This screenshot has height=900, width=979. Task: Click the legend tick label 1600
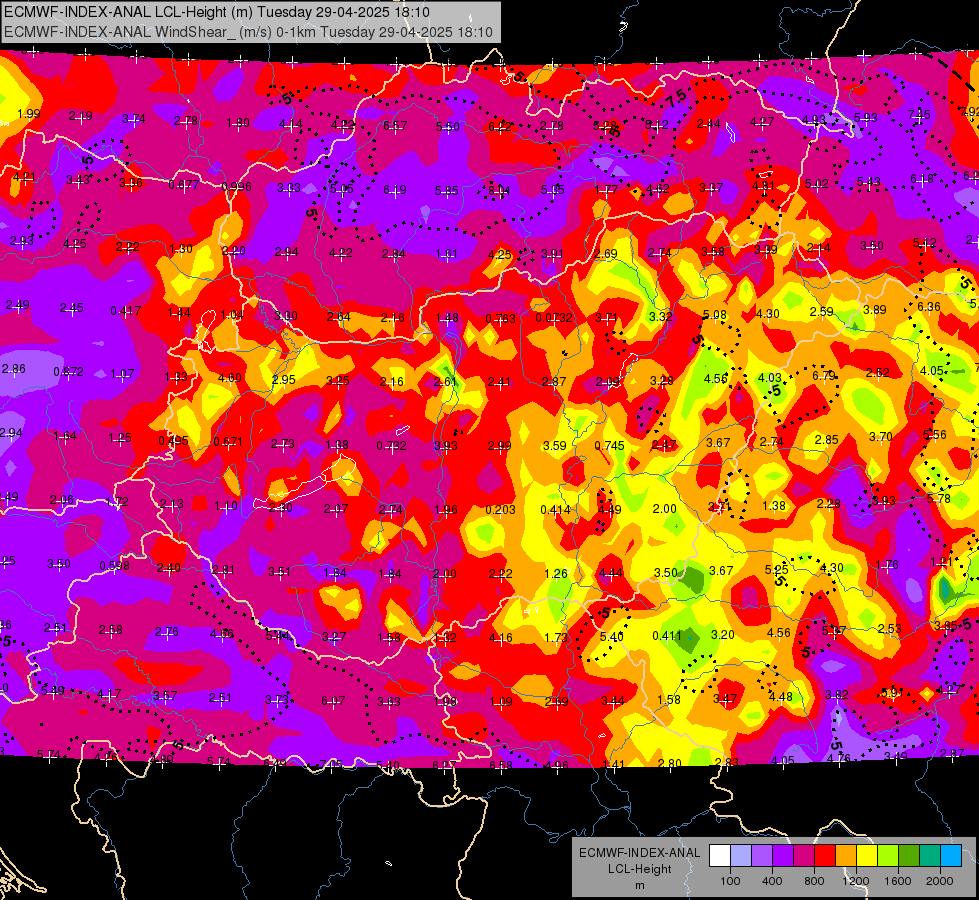tap(897, 881)
